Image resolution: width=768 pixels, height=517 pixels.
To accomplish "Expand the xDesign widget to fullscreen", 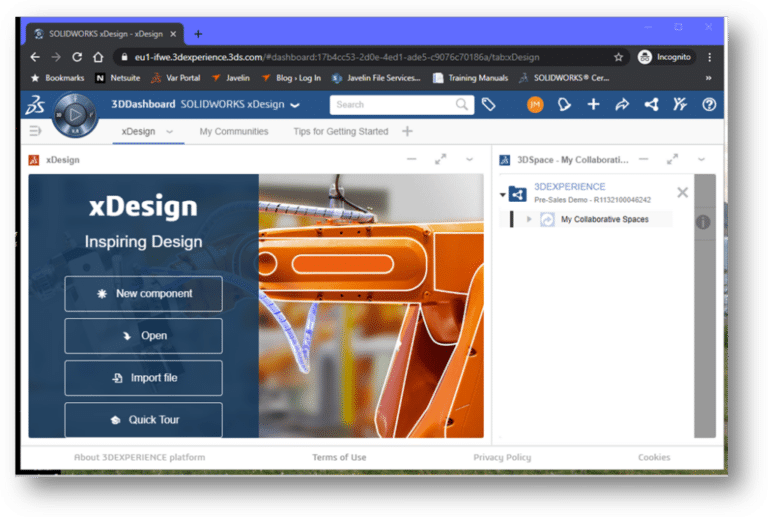I will [x=441, y=159].
